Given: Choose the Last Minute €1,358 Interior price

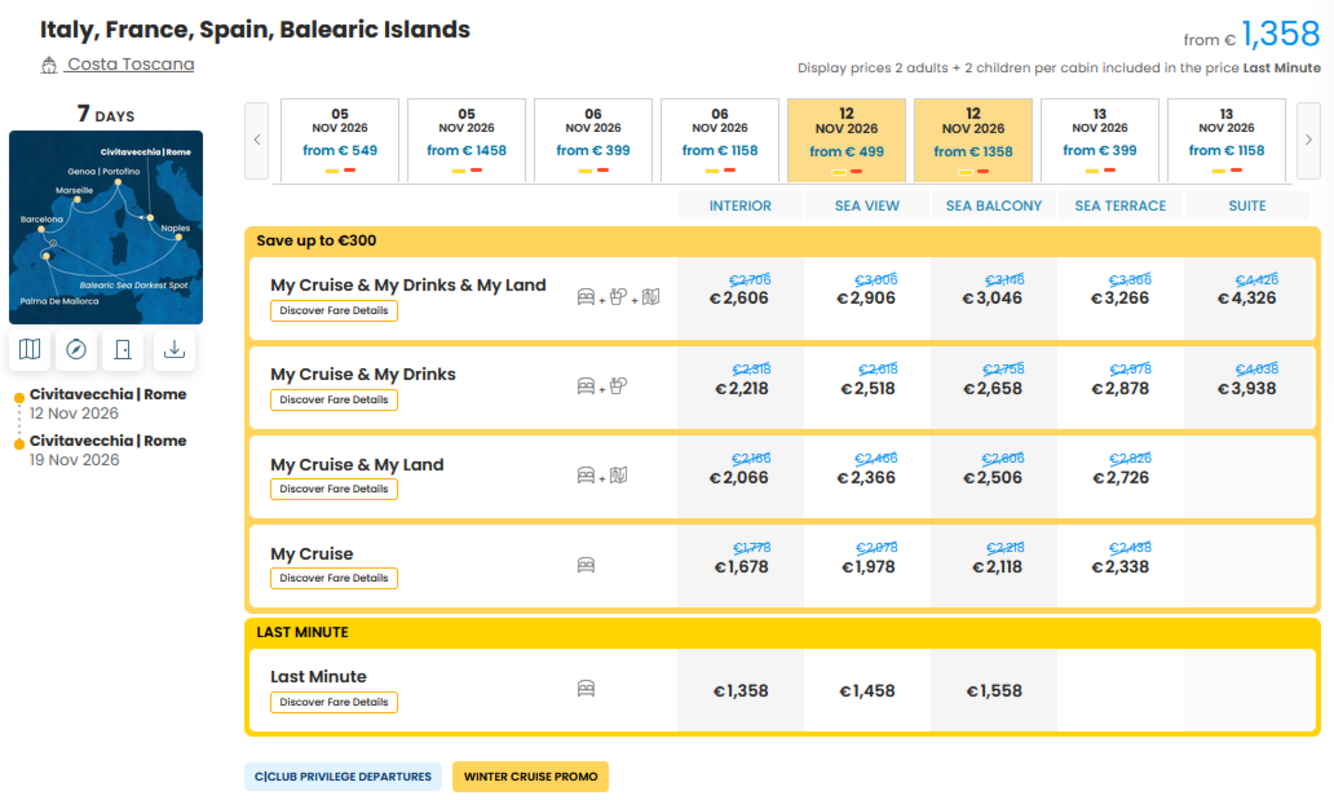Looking at the screenshot, I should pyautogui.click(x=740, y=691).
